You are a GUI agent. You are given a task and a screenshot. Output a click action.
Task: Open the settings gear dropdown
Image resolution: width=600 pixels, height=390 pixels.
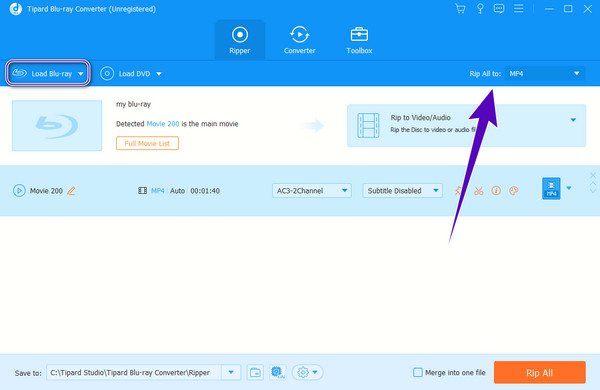[x=308, y=372]
